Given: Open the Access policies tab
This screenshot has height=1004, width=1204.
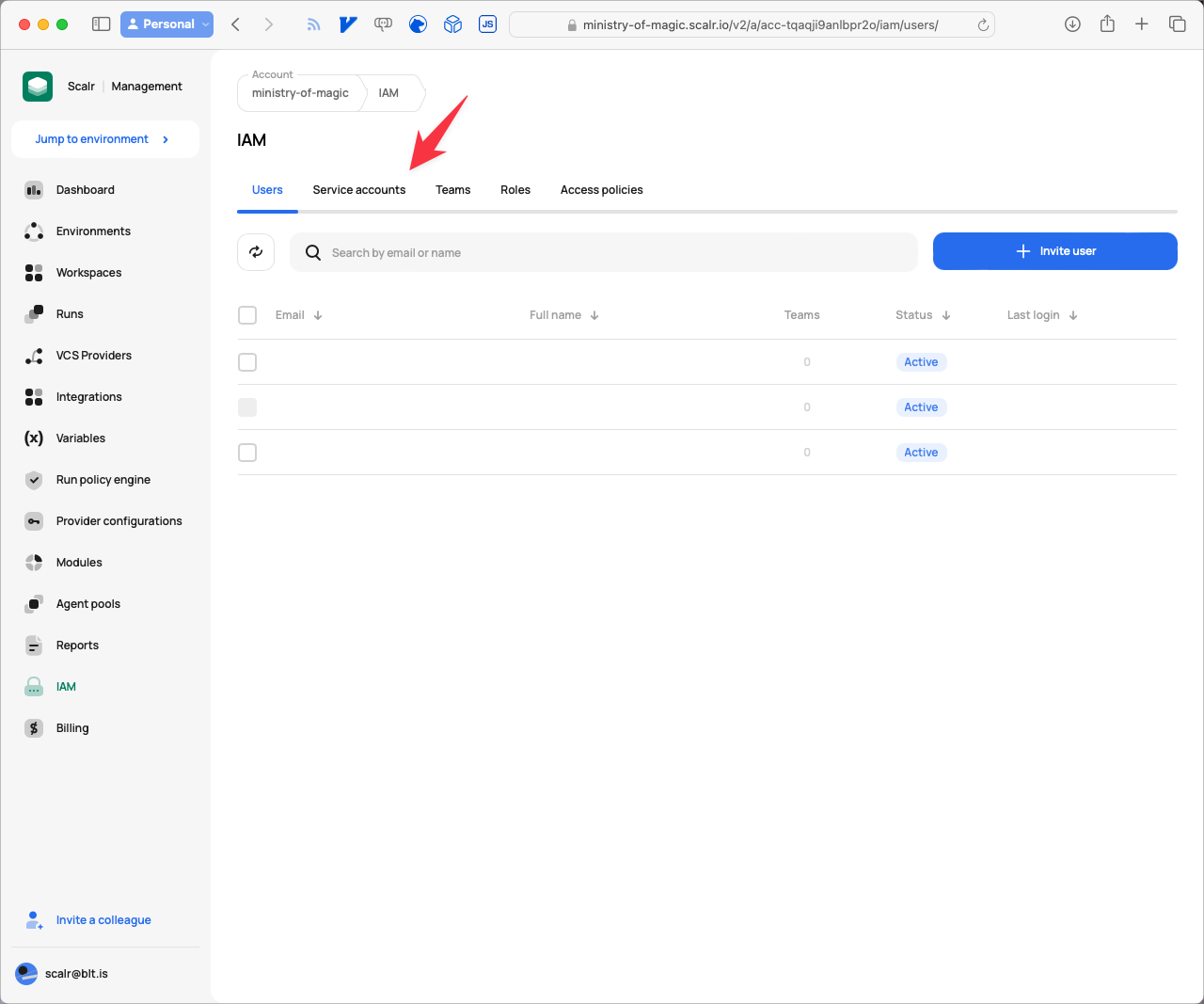Looking at the screenshot, I should (602, 190).
